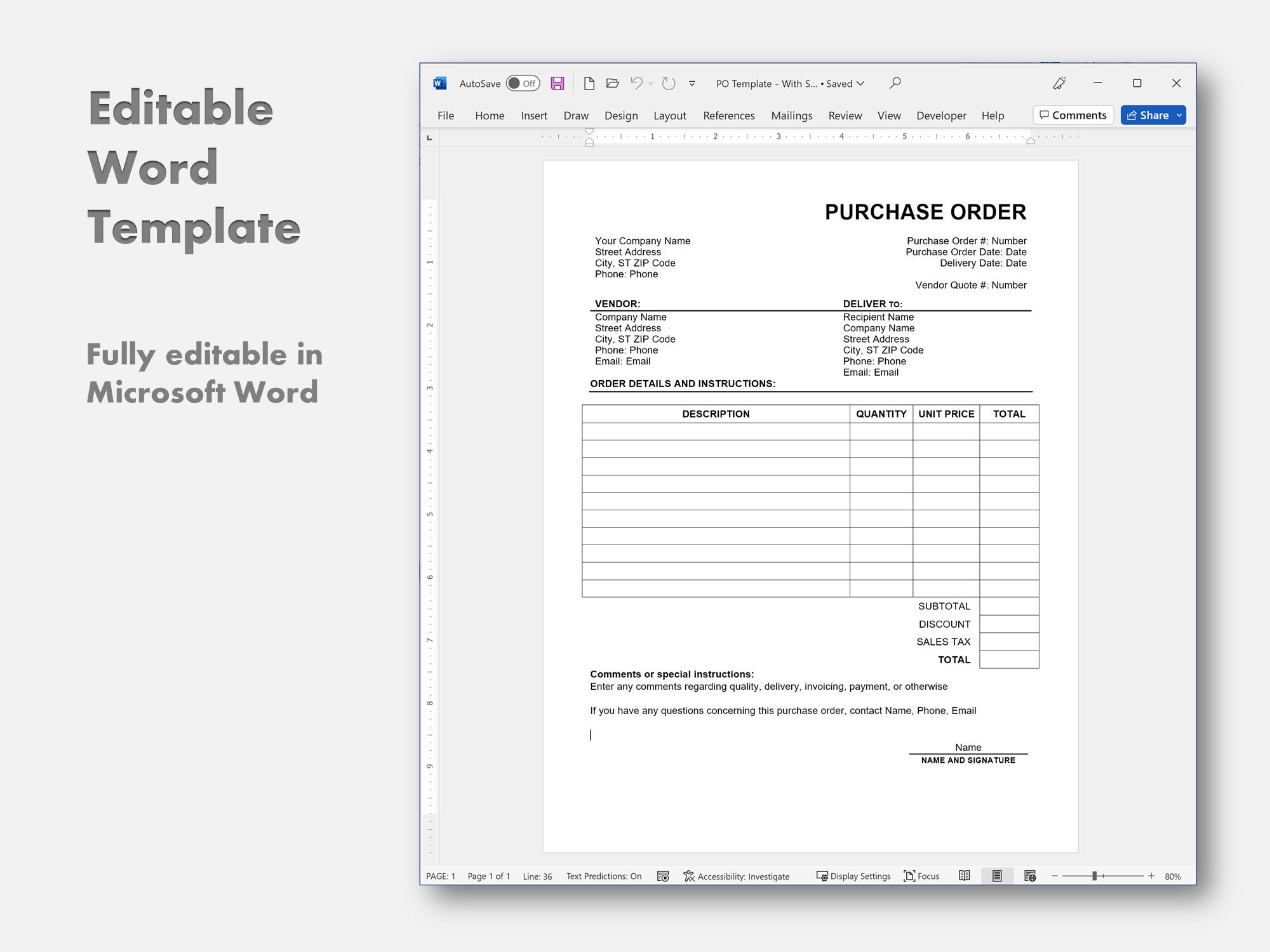Click the Comments button
This screenshot has height=952, width=1270.
1073,115
